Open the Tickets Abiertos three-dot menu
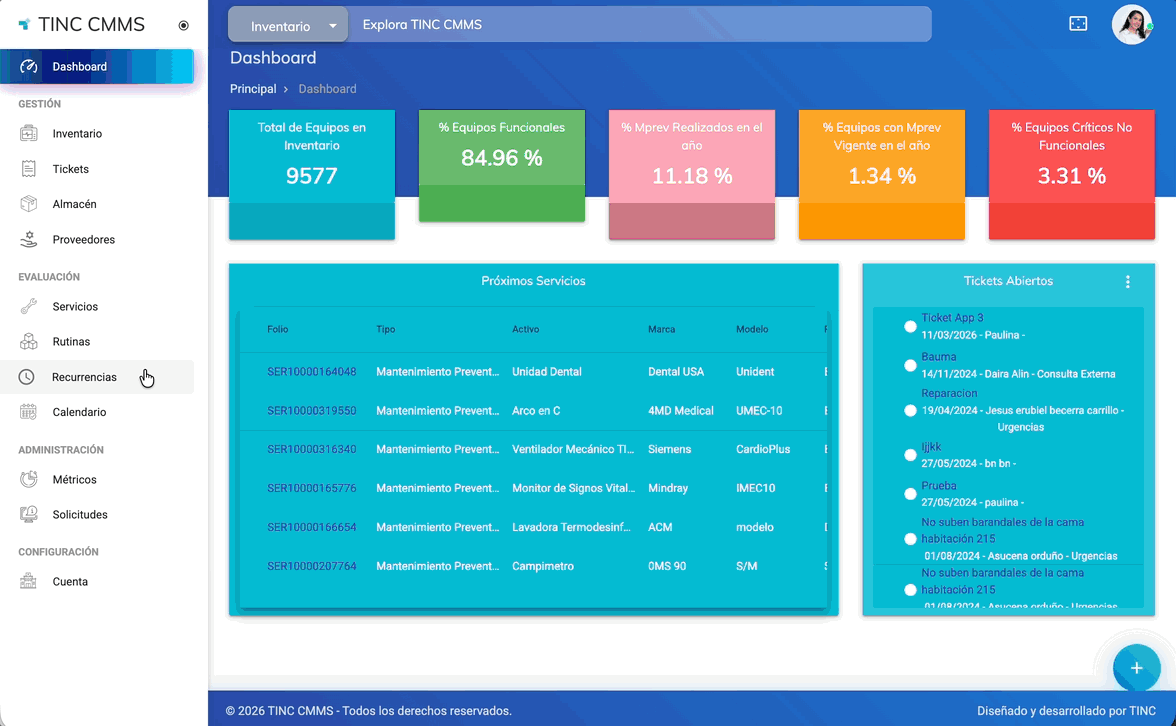 click(1127, 282)
